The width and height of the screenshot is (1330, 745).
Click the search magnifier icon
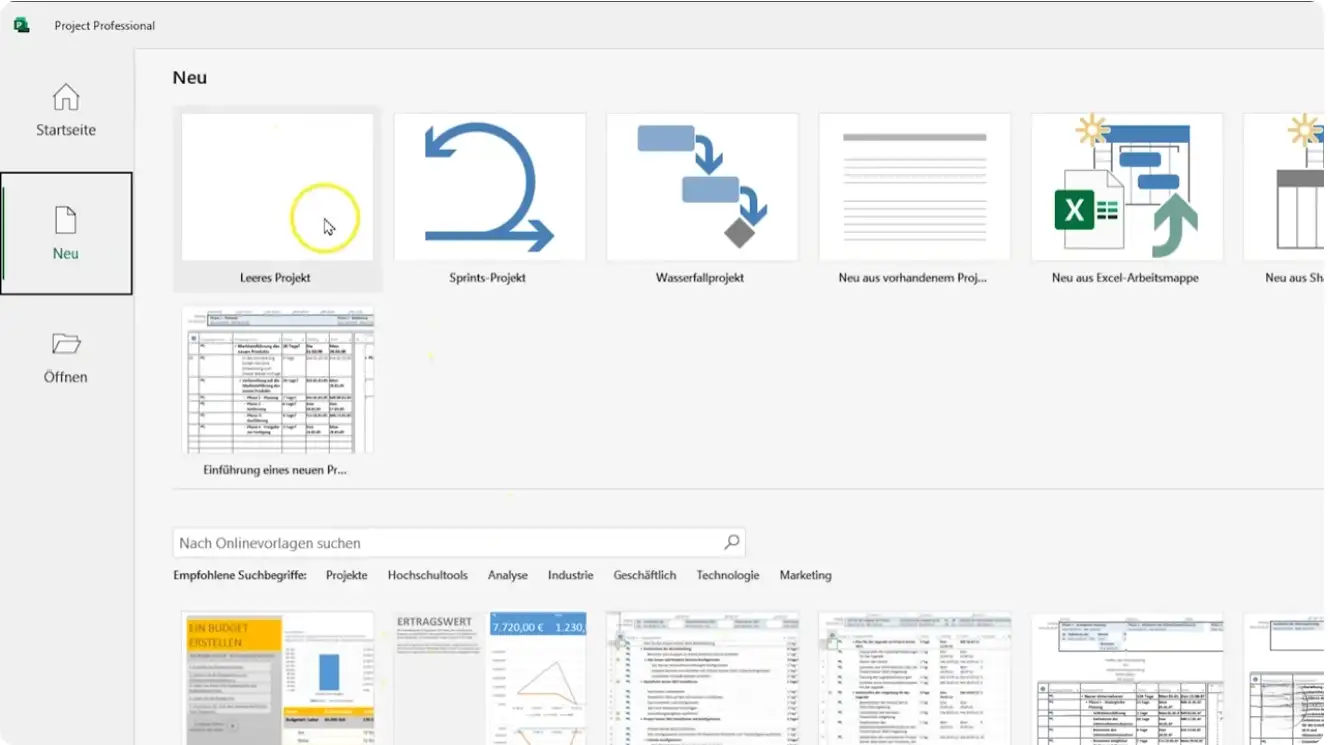pos(732,542)
